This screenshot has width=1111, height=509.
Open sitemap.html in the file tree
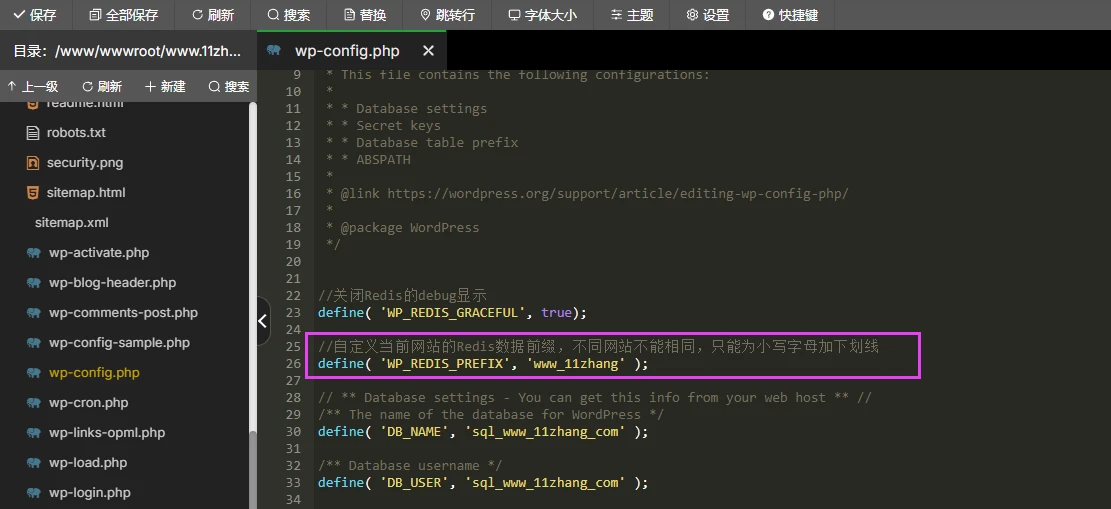tap(86, 192)
